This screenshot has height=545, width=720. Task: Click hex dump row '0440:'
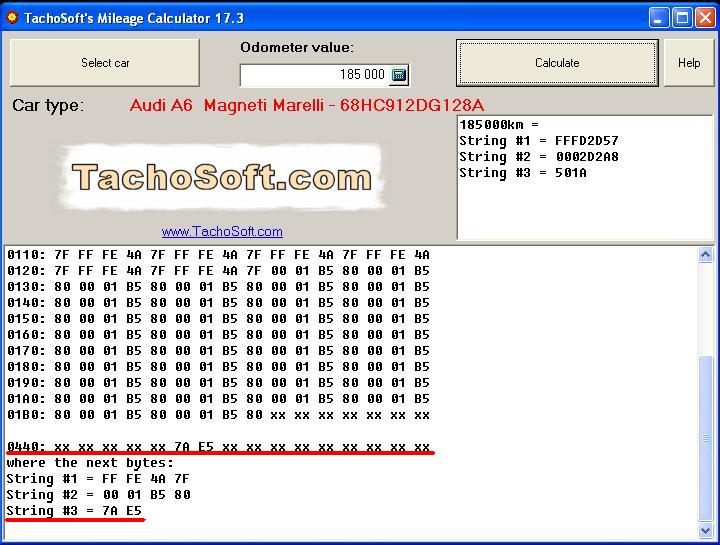[x=219, y=446]
